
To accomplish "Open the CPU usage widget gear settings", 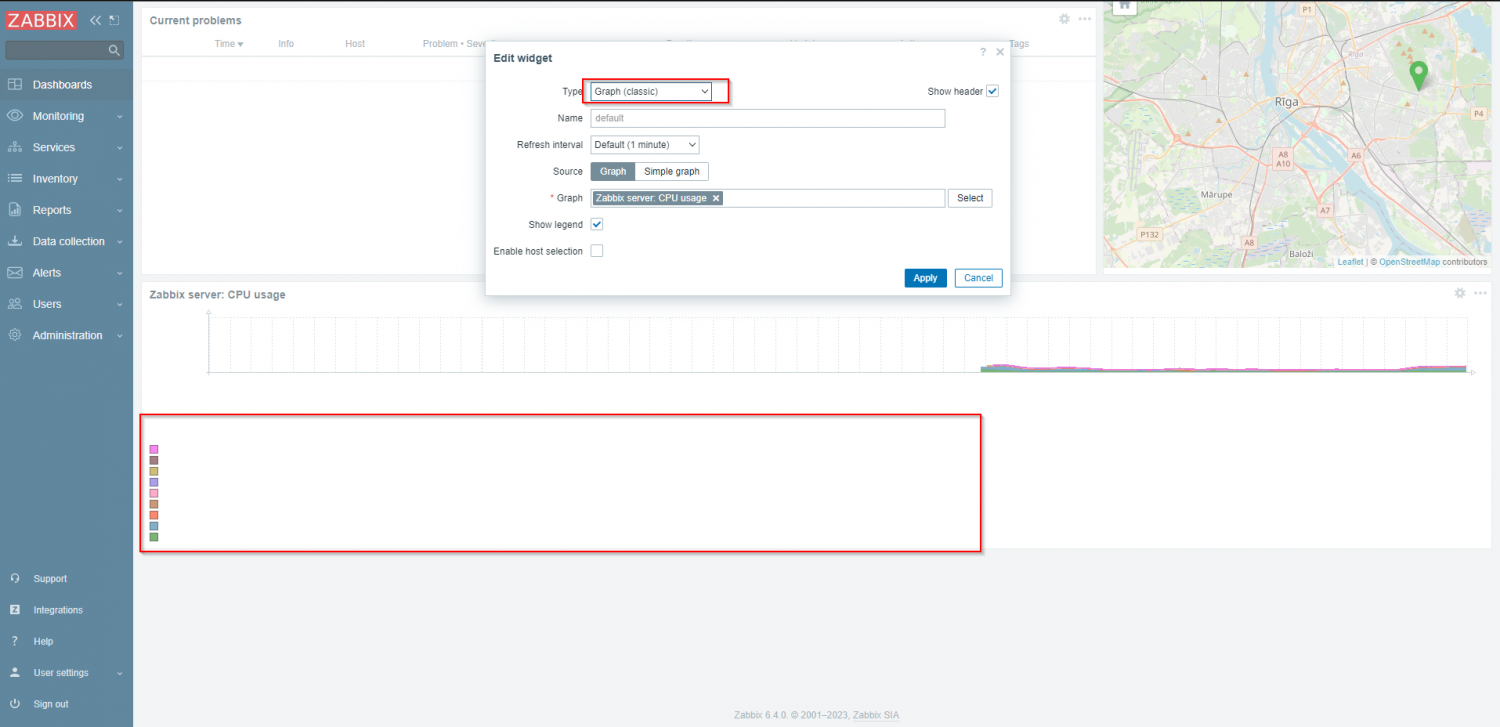I will click(x=1459, y=293).
